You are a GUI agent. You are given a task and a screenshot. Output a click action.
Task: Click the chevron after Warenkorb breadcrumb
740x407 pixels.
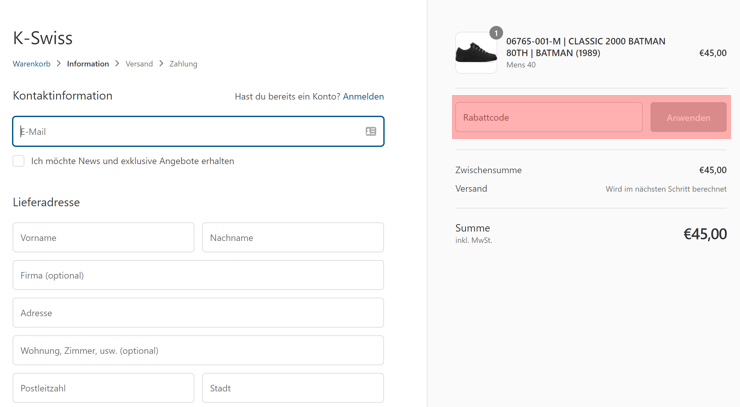[x=59, y=63]
